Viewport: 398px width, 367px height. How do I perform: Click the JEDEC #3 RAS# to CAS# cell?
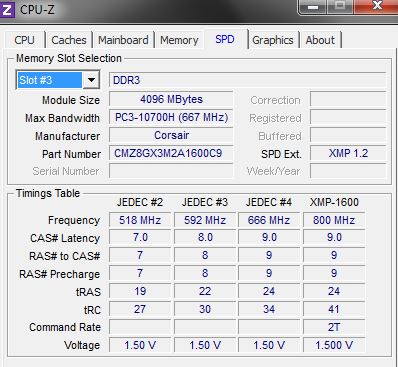(205, 256)
